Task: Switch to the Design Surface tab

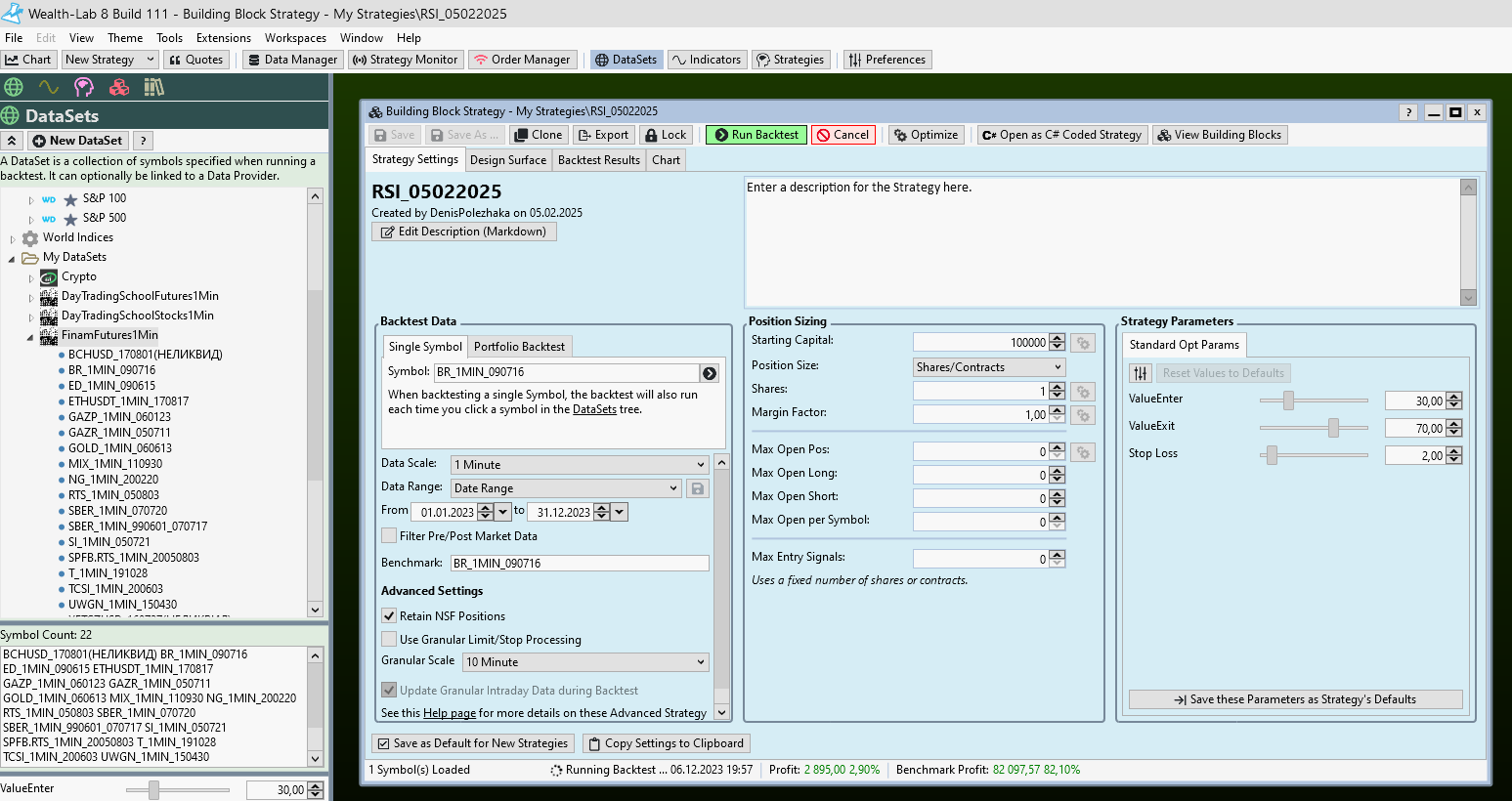Action: pyautogui.click(x=508, y=160)
